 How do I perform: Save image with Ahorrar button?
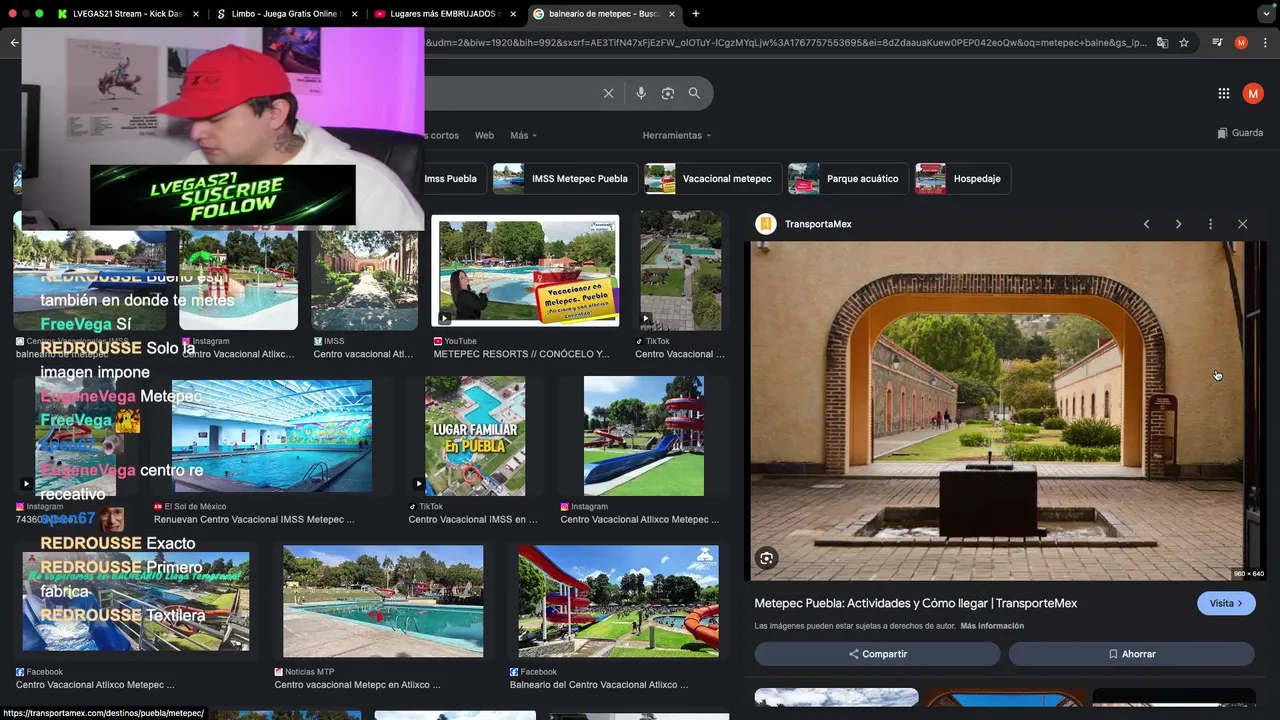point(1131,654)
